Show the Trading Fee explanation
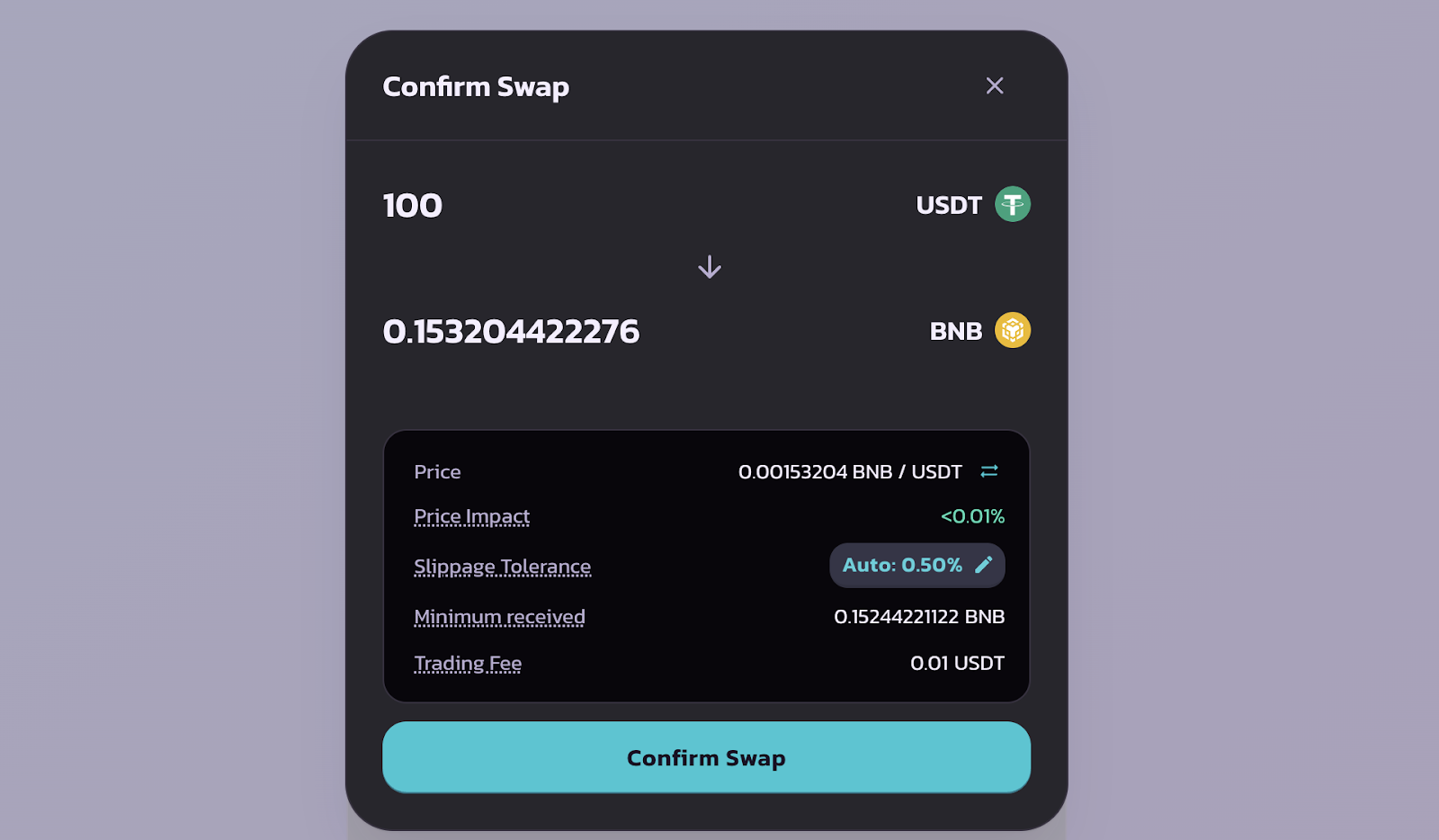Viewport: 1439px width, 840px height. coord(468,664)
